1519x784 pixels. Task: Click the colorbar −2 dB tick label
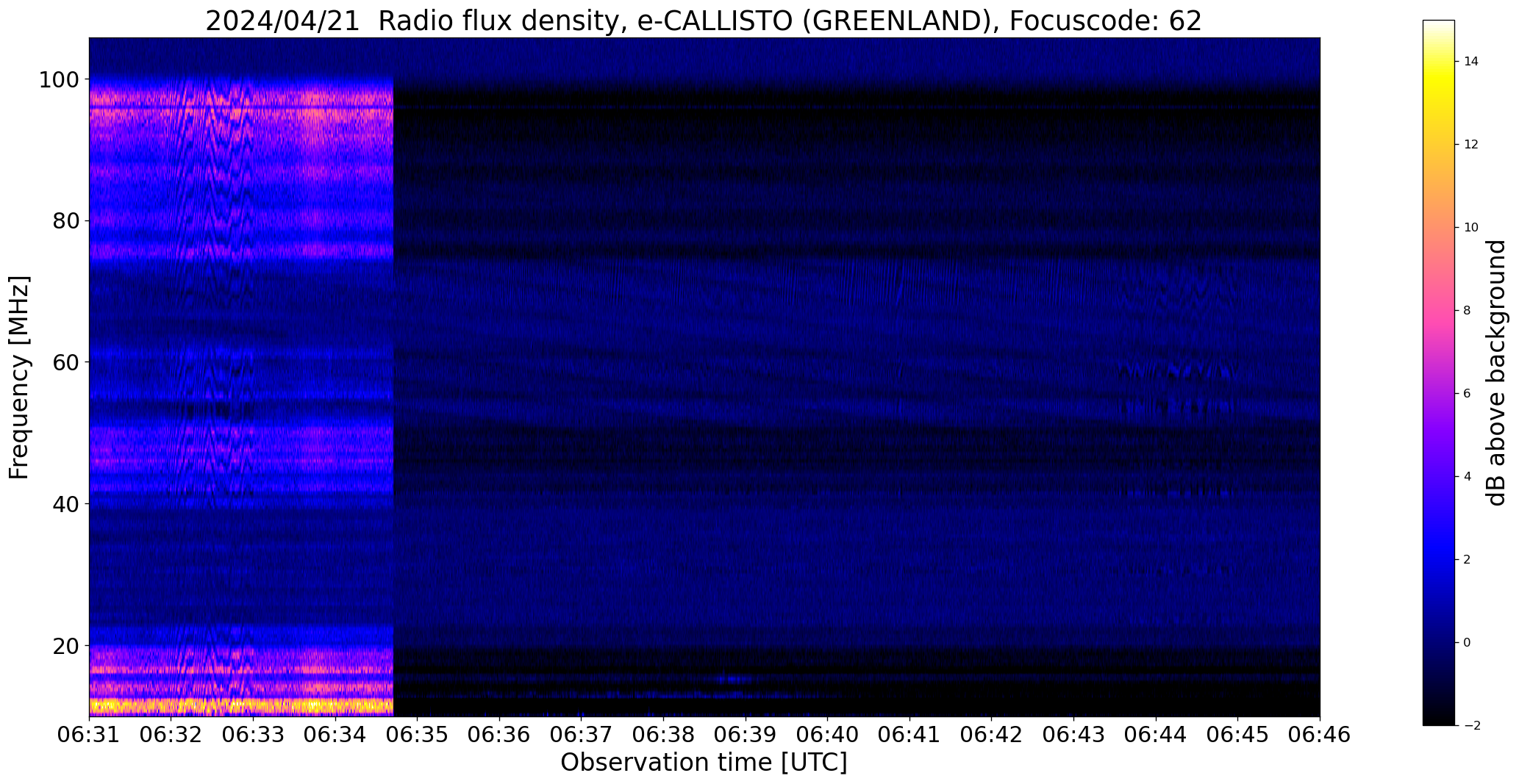tap(1470, 726)
